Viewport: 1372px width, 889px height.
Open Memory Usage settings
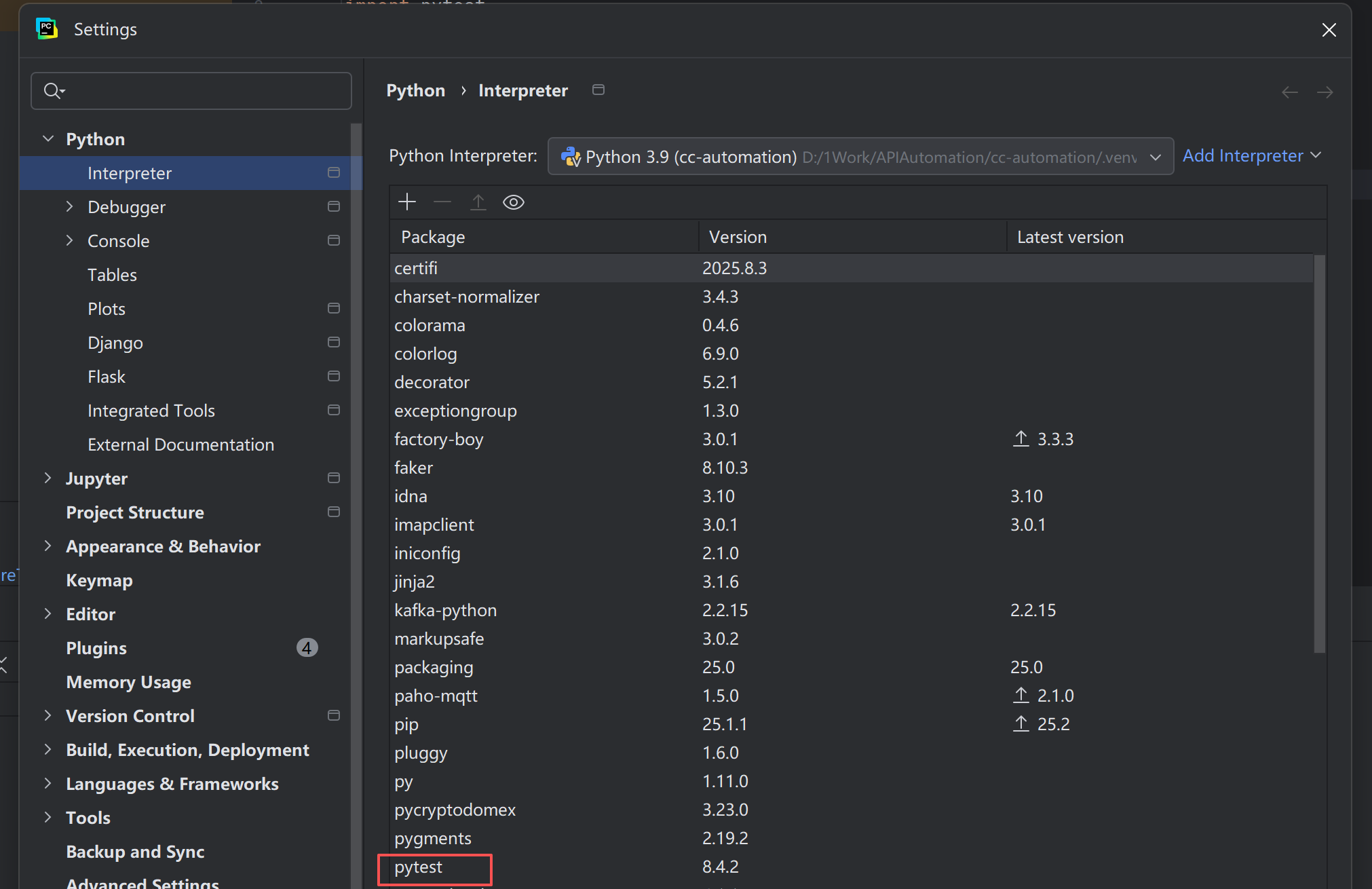(128, 682)
